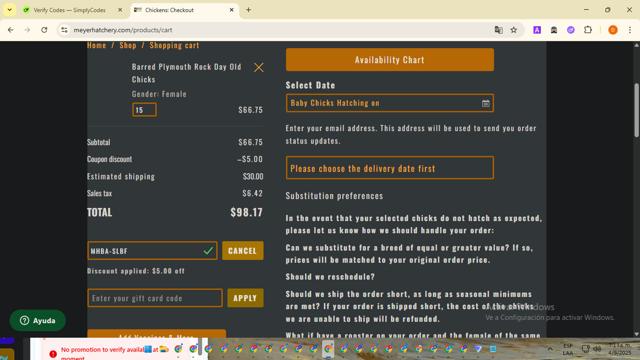Go back to previous page
This screenshot has height=360, width=640.
click(11, 30)
